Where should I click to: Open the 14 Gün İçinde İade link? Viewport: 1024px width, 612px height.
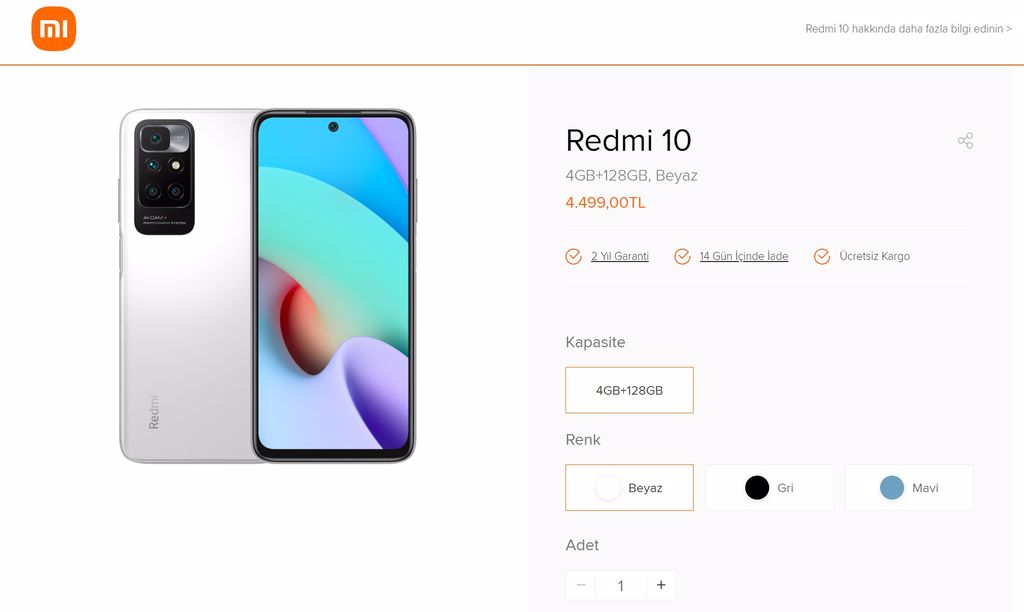coord(744,256)
